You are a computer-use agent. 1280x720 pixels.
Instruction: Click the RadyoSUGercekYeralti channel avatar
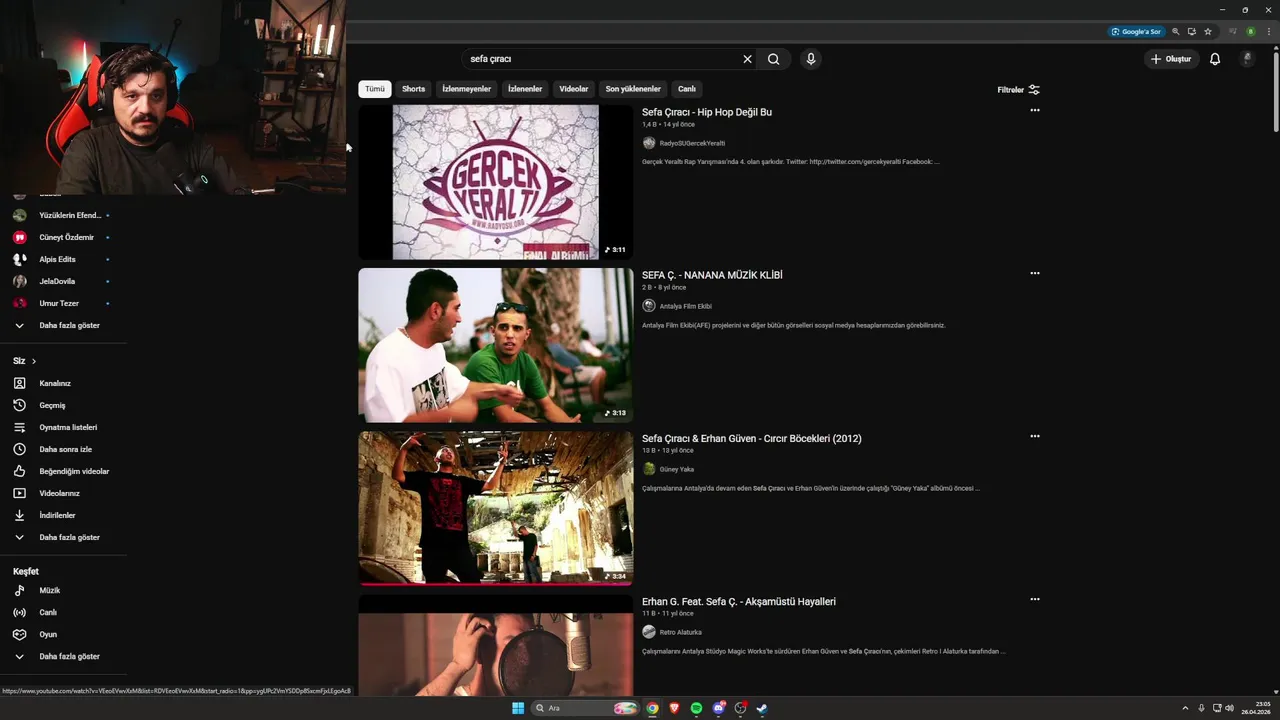click(x=649, y=143)
